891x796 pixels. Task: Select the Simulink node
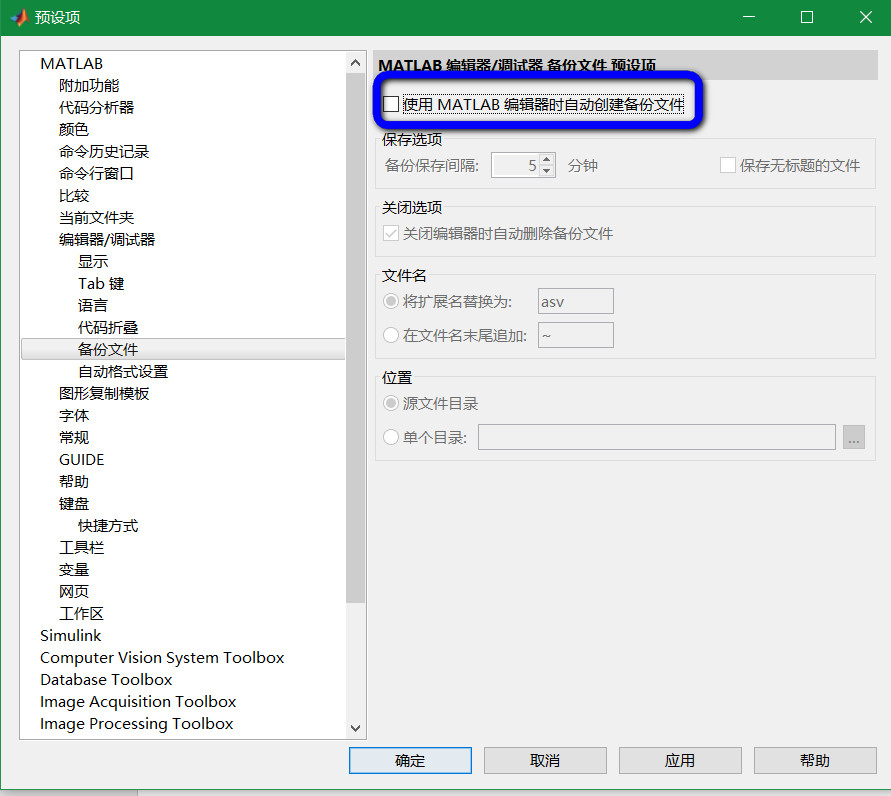(70, 636)
